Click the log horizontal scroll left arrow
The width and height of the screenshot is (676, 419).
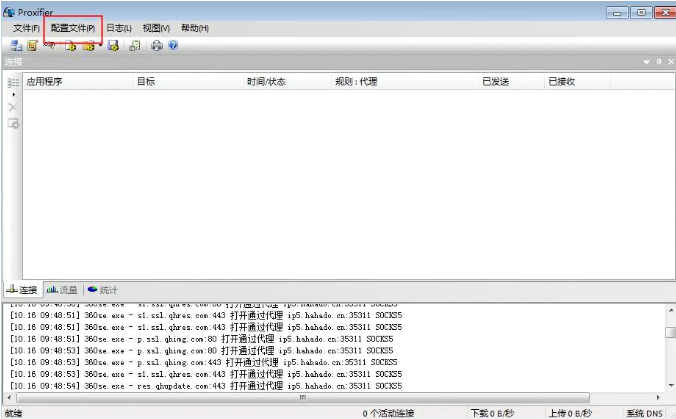(9, 397)
